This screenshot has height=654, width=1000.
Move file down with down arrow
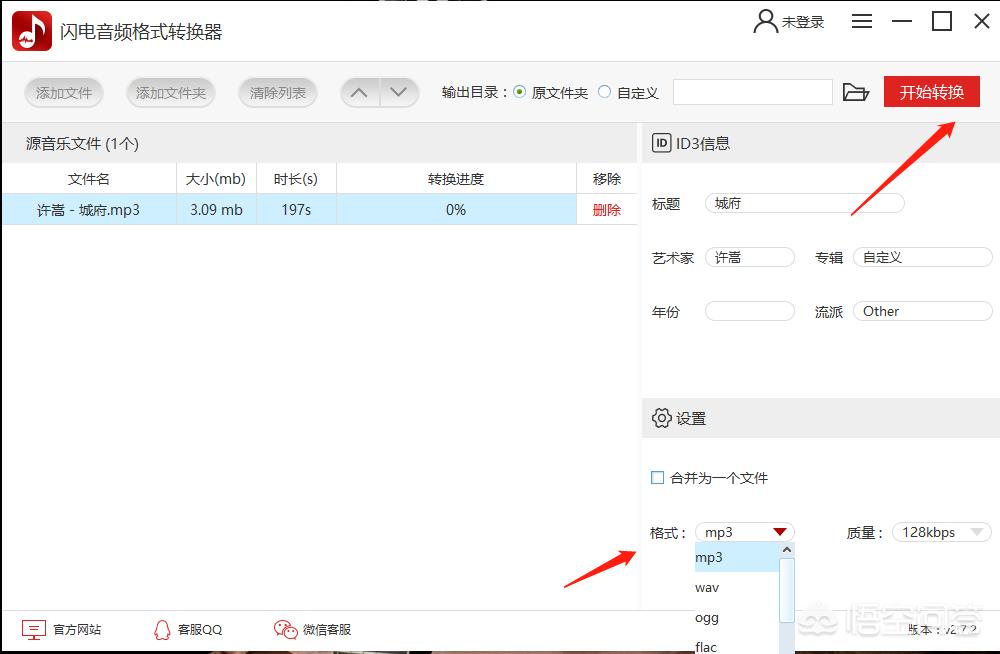(x=399, y=93)
